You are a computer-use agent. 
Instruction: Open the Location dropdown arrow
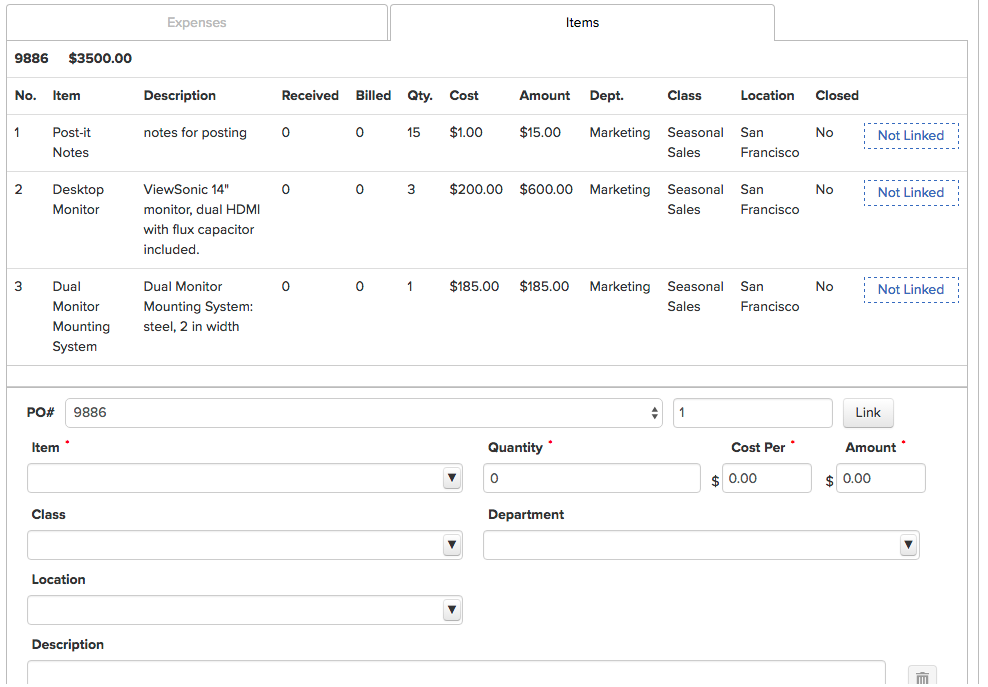[x=452, y=609]
